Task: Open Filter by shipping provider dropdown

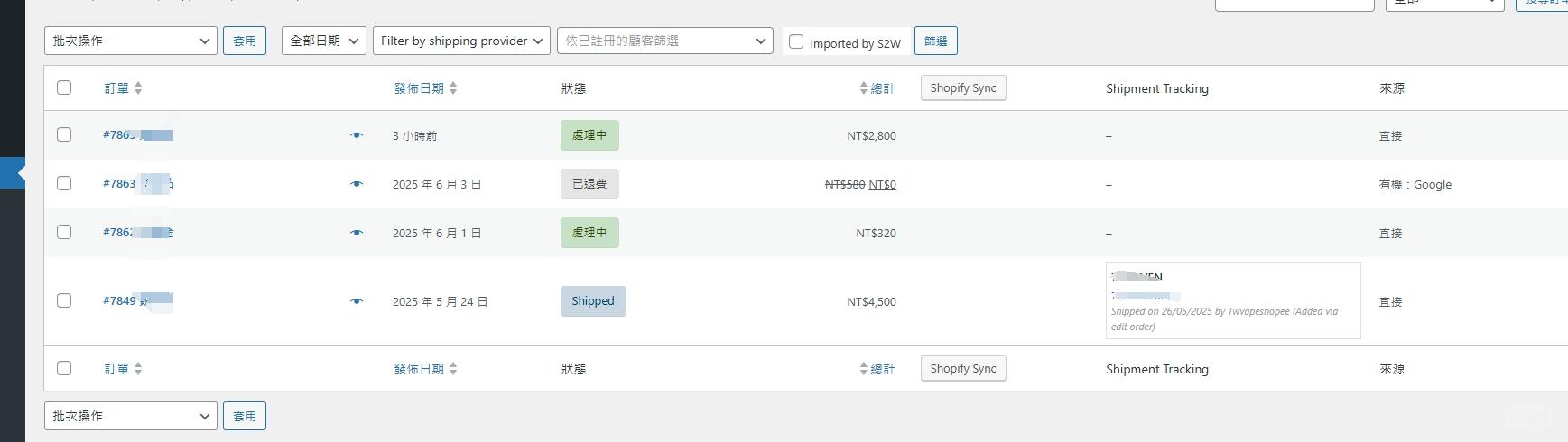Action: coord(461,41)
